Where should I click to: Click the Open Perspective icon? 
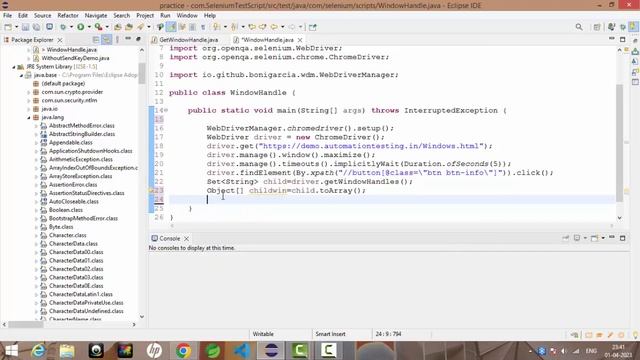point(596,27)
